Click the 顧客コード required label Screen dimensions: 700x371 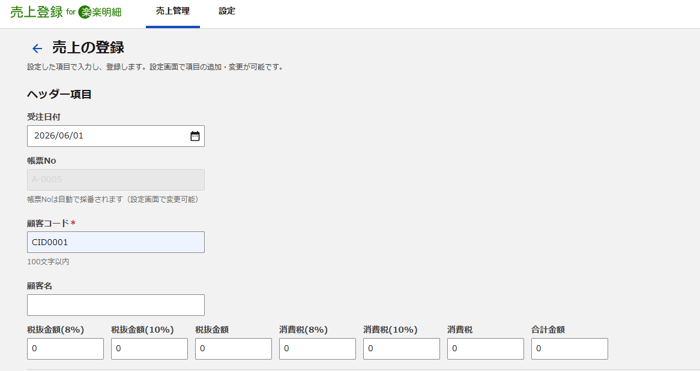point(51,223)
